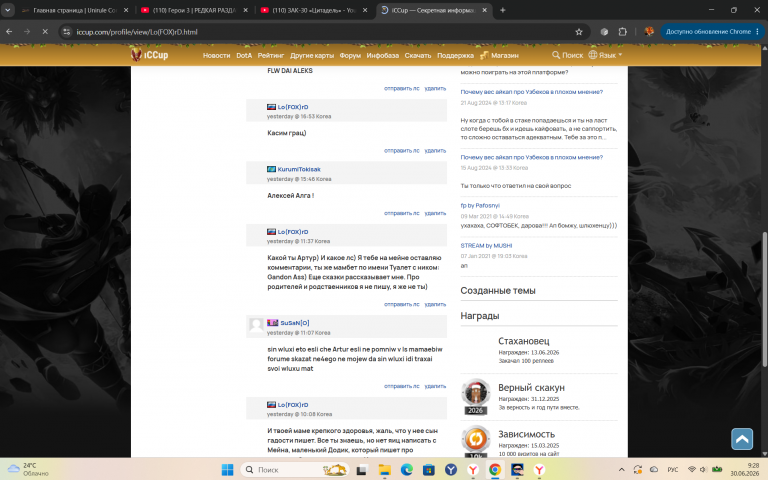Open the cube-shaped extension icon in toolbar
This screenshot has height=480, width=768.
pos(604,32)
